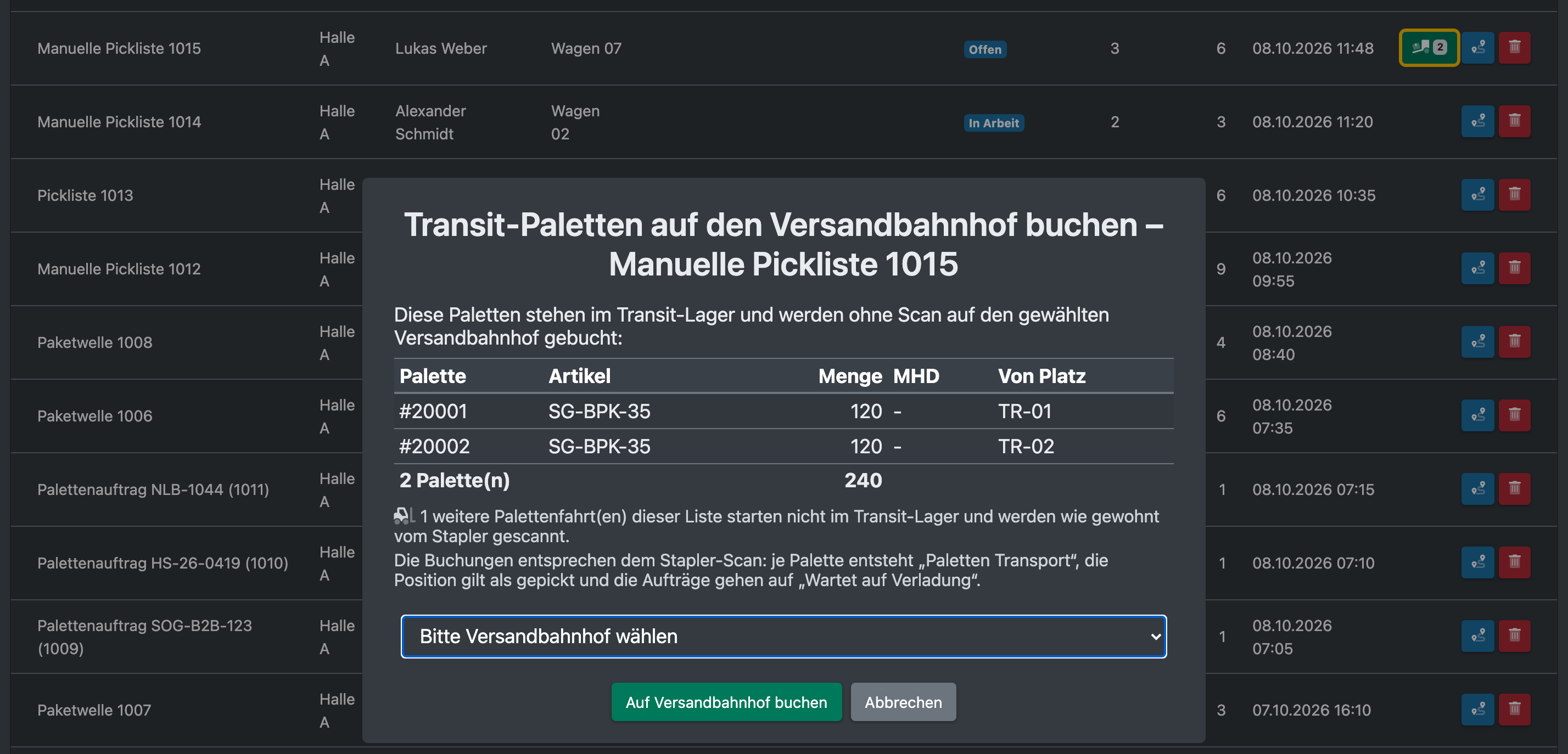Open route icon for Manuelle Pickliste 1015
1568x754 pixels.
1478,47
